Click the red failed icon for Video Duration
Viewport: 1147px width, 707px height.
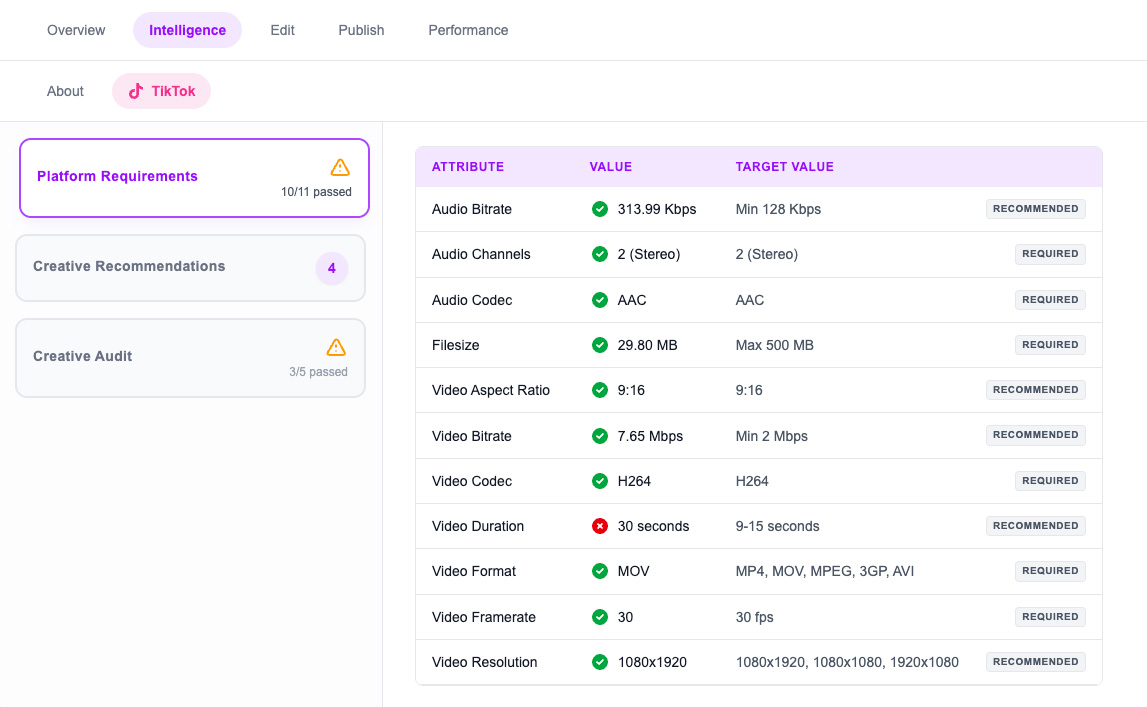(x=600, y=526)
